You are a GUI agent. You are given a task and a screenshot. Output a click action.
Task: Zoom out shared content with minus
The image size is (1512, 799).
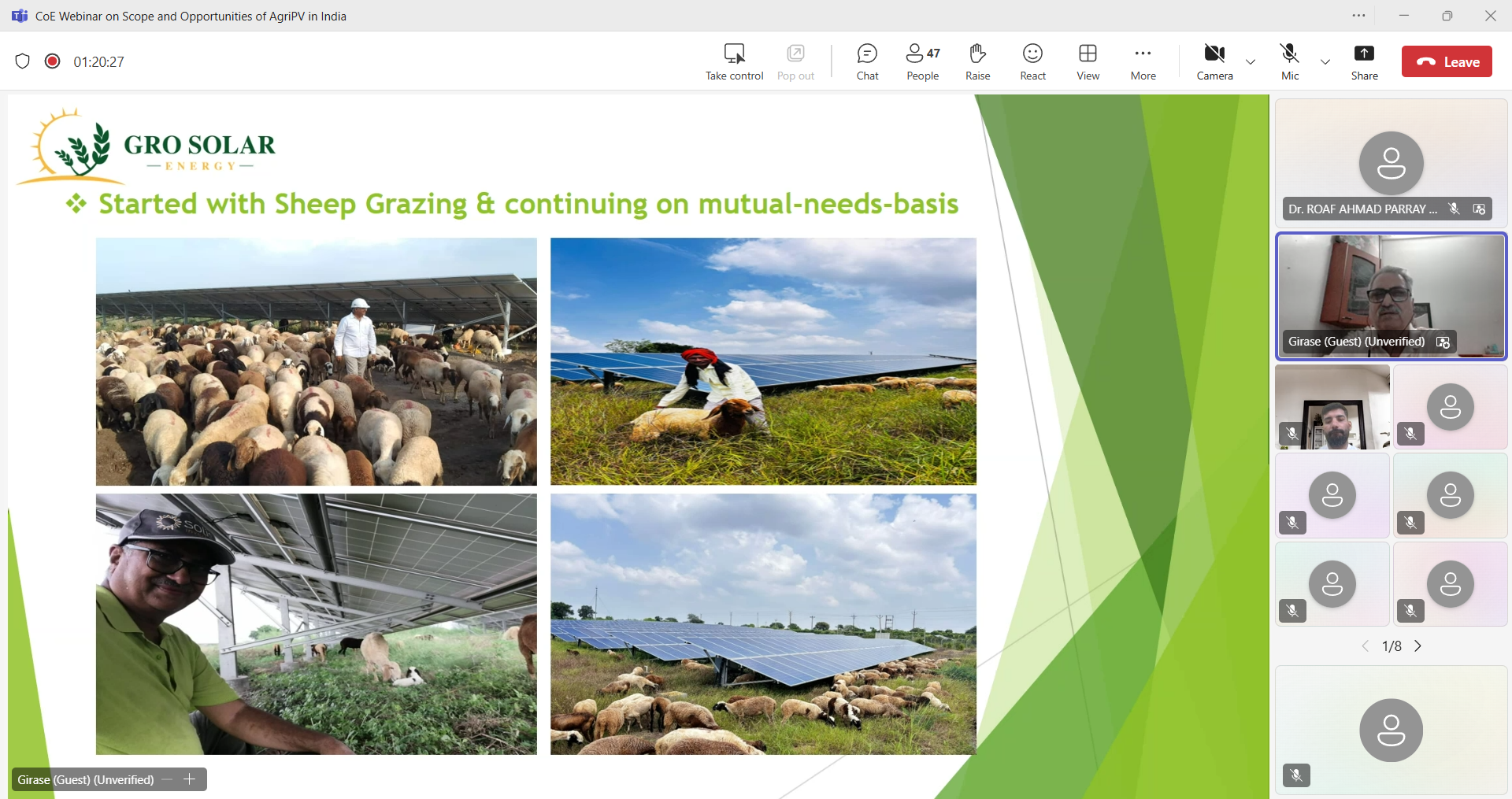[167, 779]
